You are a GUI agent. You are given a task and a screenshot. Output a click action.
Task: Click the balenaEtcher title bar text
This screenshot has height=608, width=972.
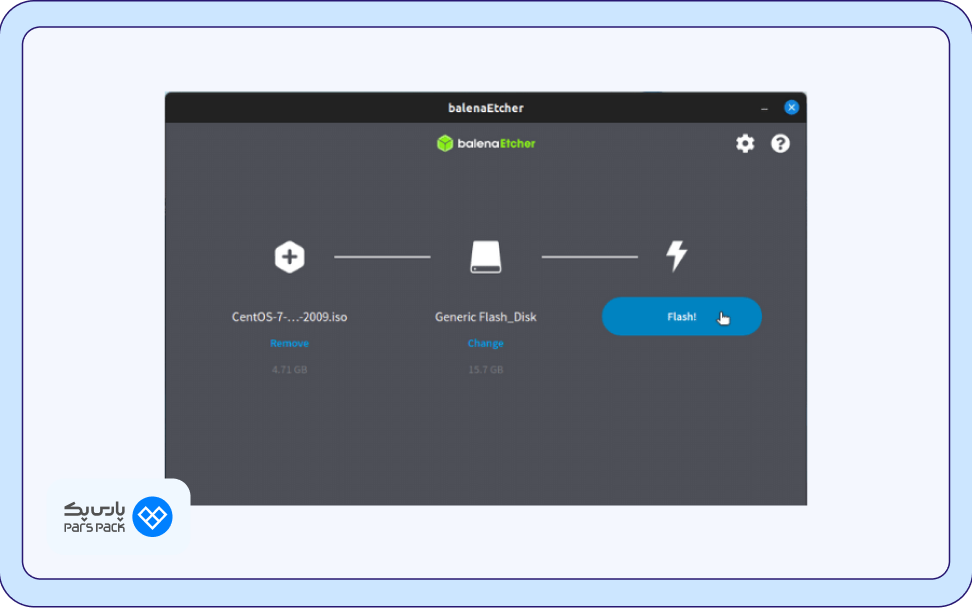point(485,108)
